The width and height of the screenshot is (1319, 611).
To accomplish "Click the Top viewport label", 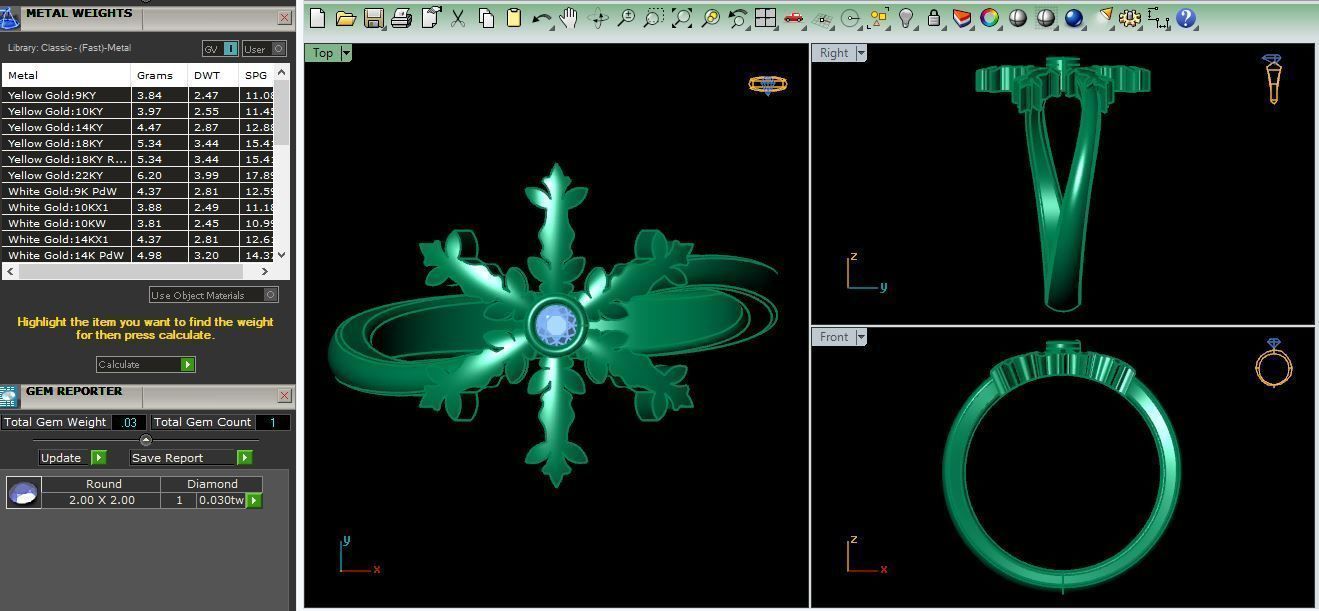I will [x=323, y=53].
